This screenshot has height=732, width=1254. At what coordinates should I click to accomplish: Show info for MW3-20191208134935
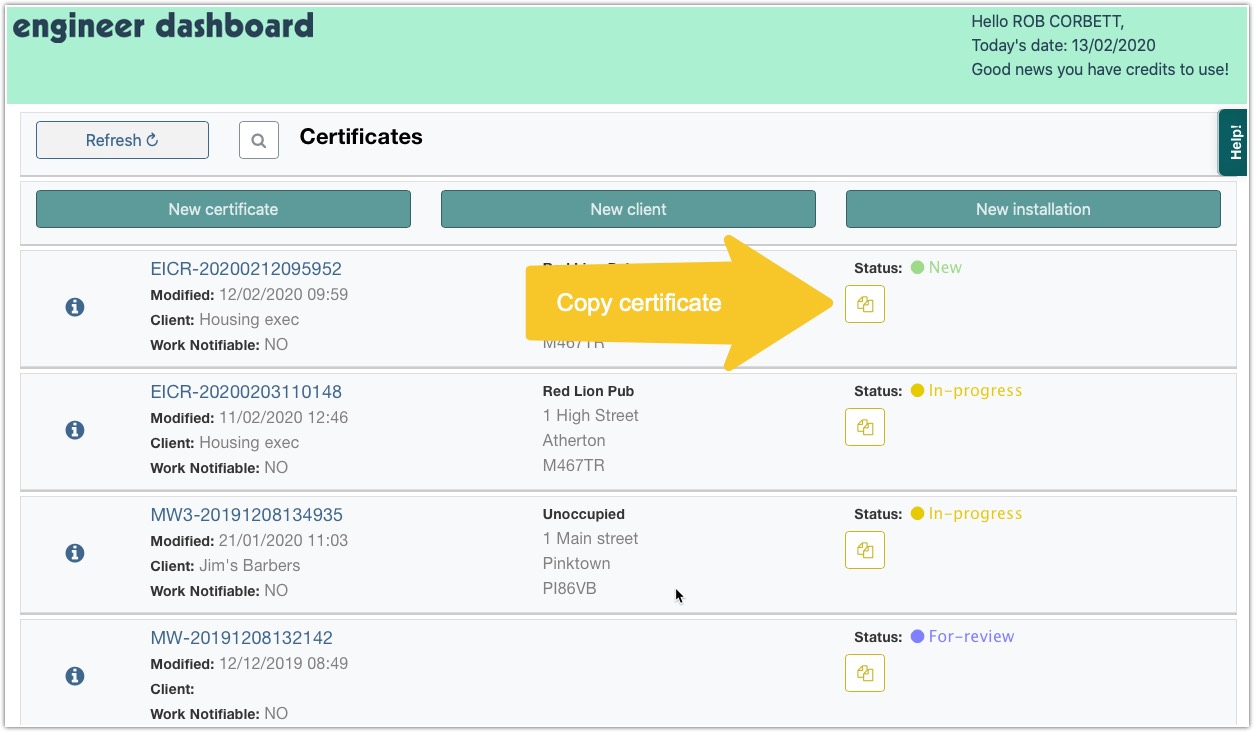(x=74, y=553)
